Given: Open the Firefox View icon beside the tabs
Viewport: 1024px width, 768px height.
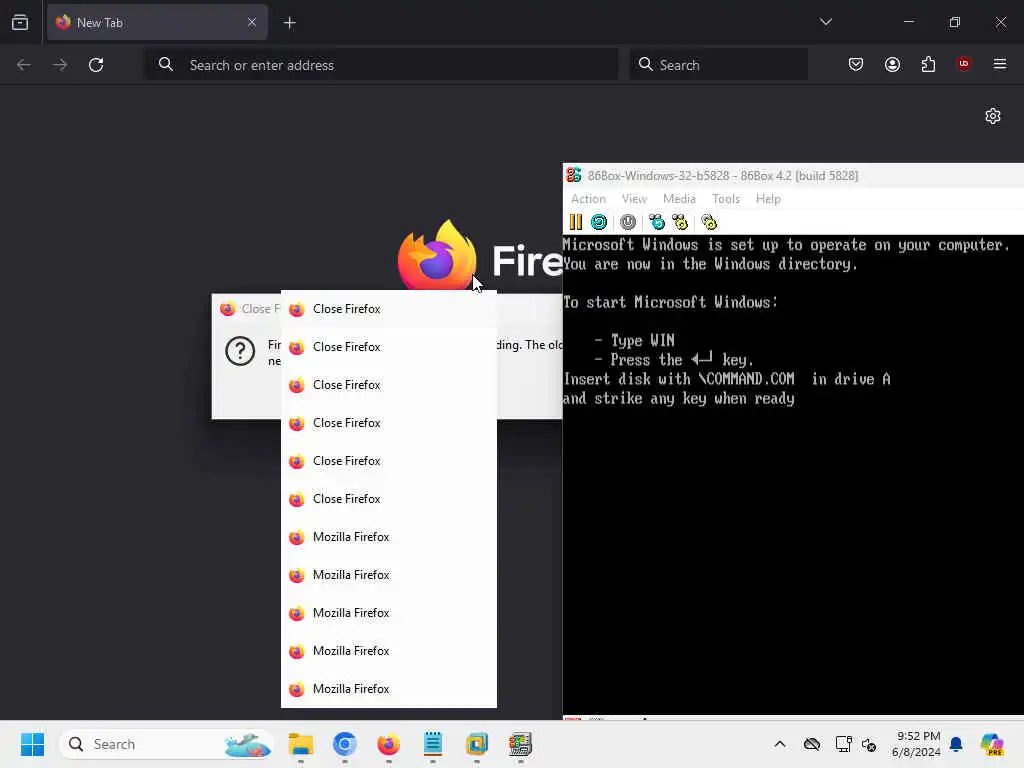Looking at the screenshot, I should [x=20, y=22].
